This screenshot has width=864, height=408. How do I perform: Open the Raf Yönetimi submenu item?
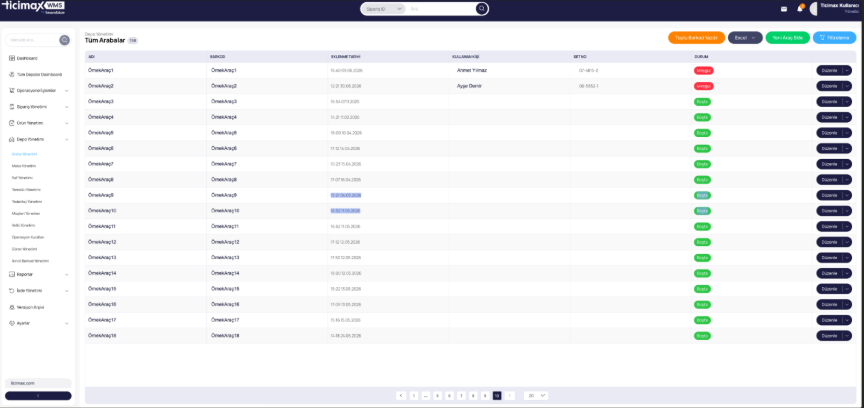point(22,178)
